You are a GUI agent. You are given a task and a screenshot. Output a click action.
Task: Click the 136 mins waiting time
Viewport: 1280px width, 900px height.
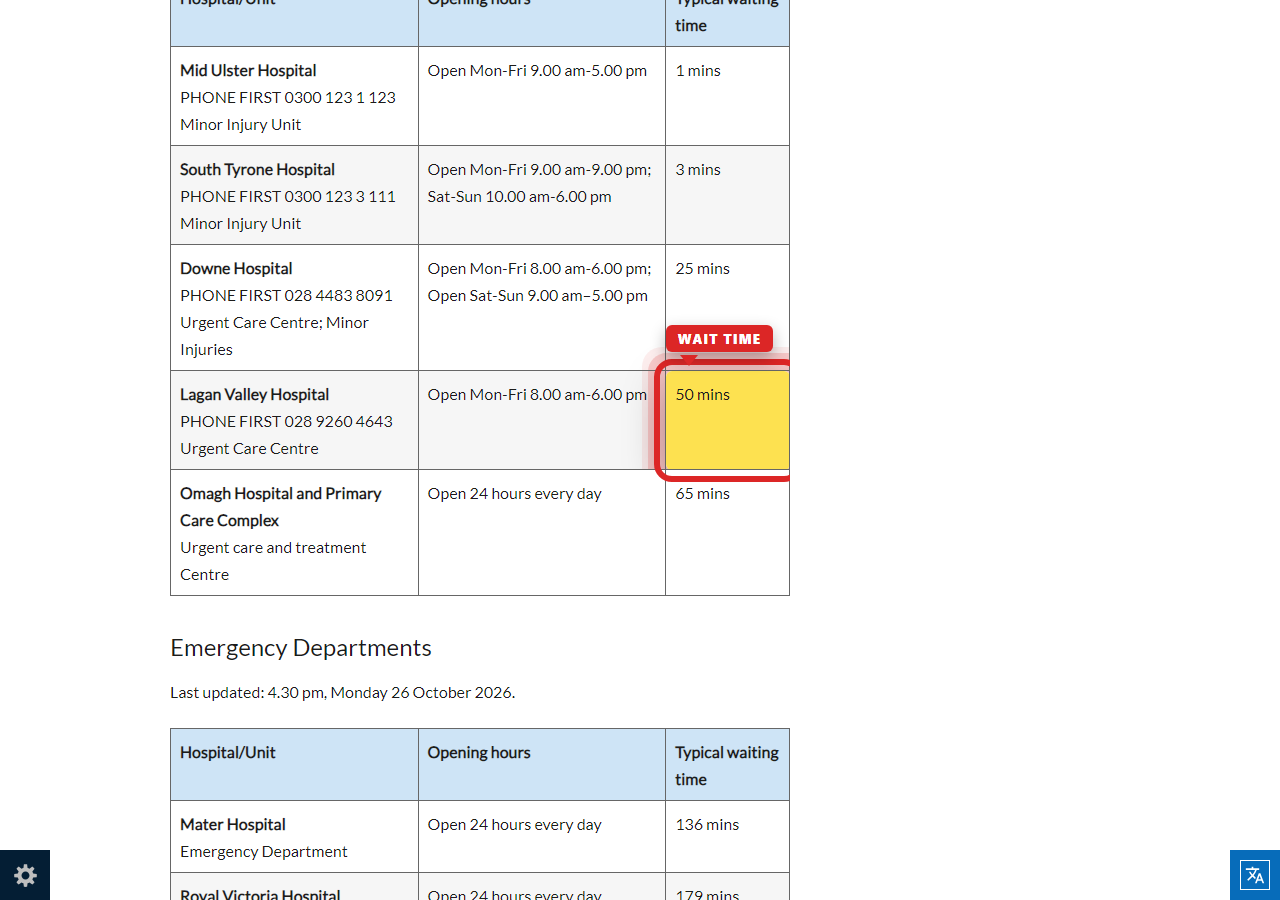707,824
